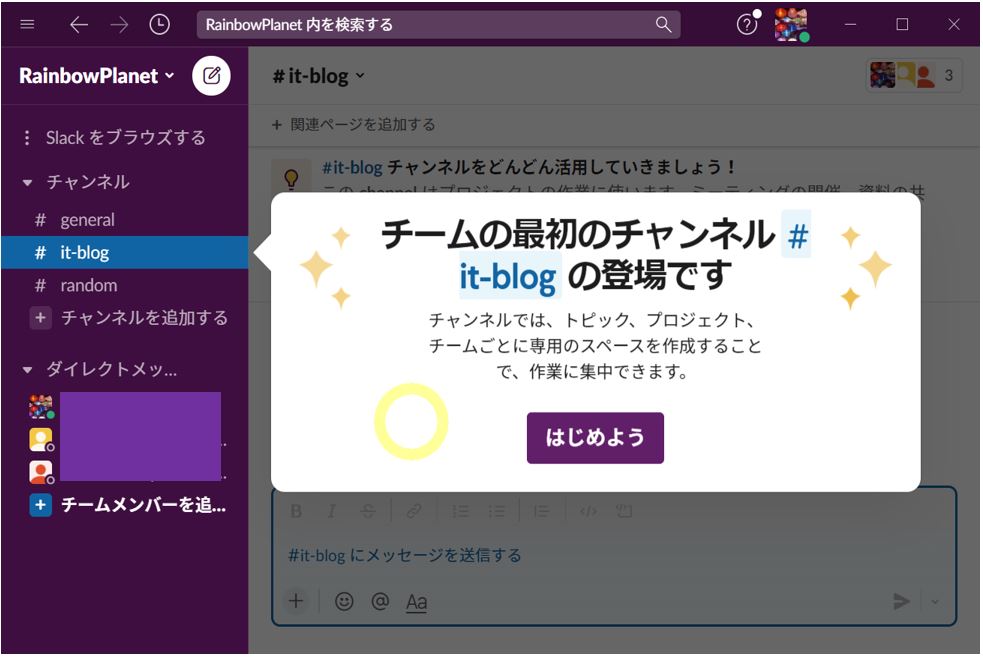Open the hamburger menu in title bar

click(27, 25)
